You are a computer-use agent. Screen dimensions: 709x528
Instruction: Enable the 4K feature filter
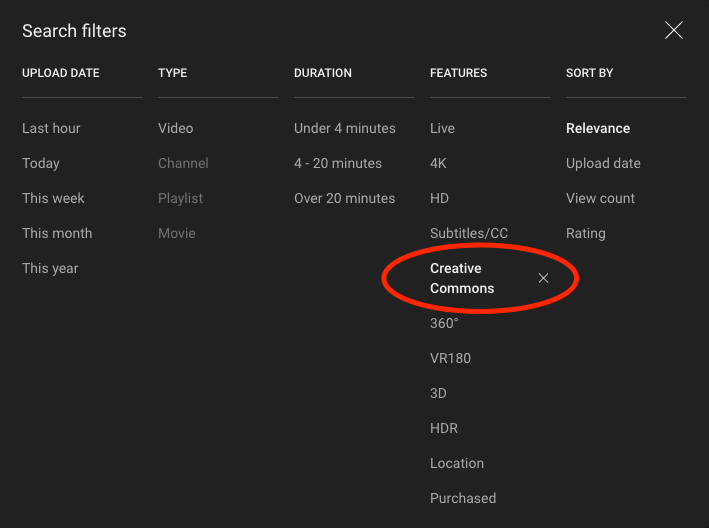point(438,163)
